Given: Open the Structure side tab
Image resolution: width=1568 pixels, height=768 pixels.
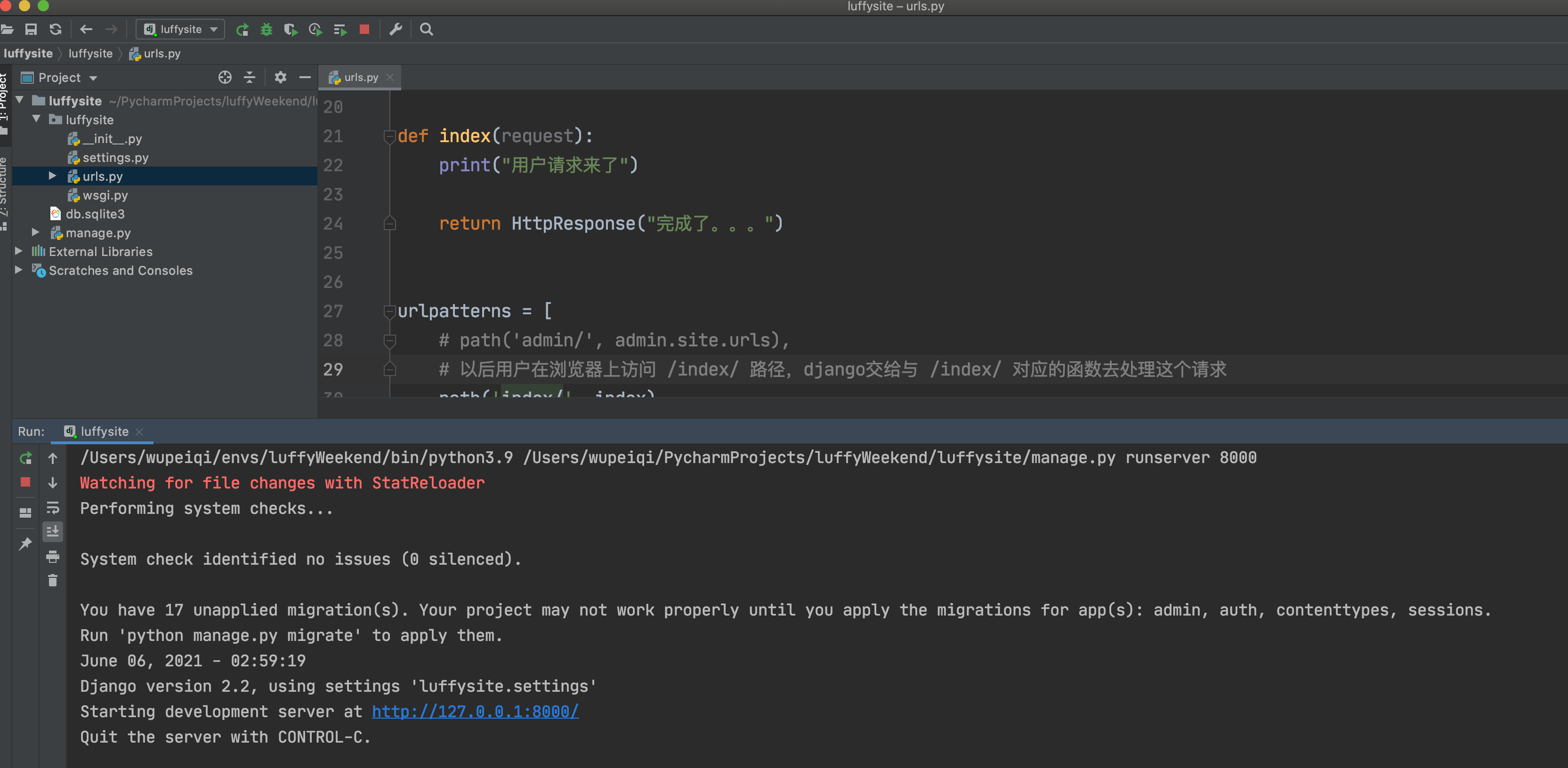Looking at the screenshot, I should [x=4, y=193].
